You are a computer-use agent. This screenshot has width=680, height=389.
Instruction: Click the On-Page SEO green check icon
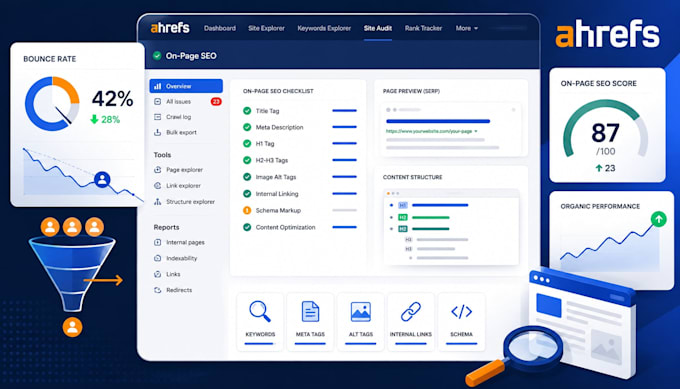pos(157,56)
